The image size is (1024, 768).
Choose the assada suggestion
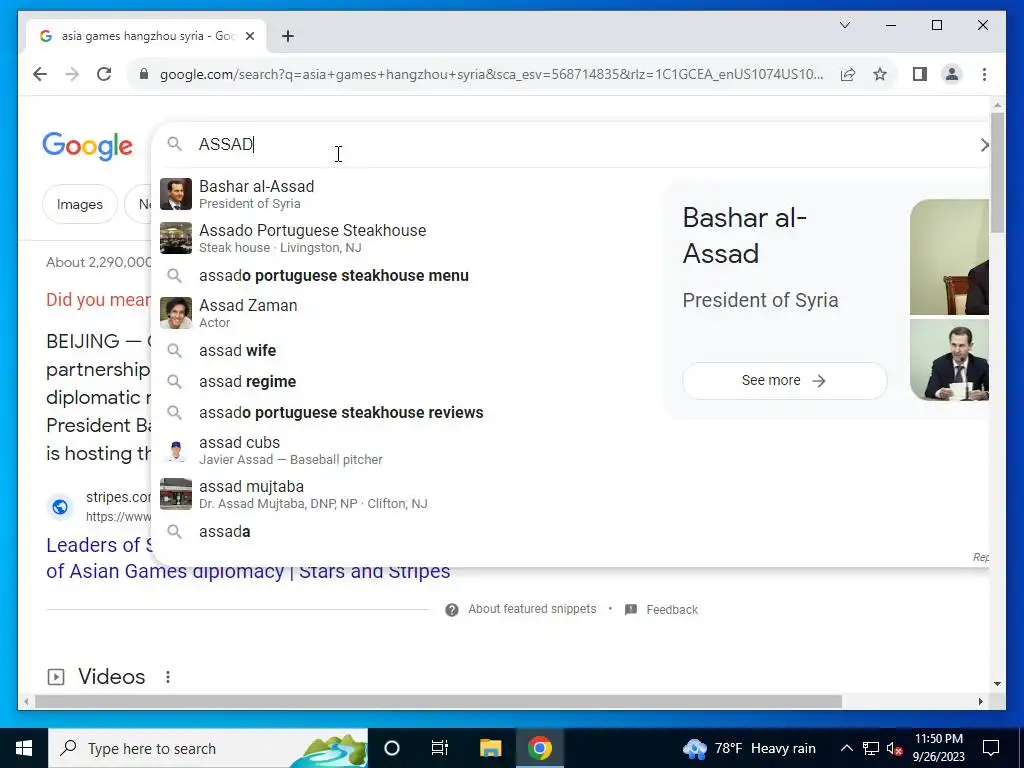[405, 532]
